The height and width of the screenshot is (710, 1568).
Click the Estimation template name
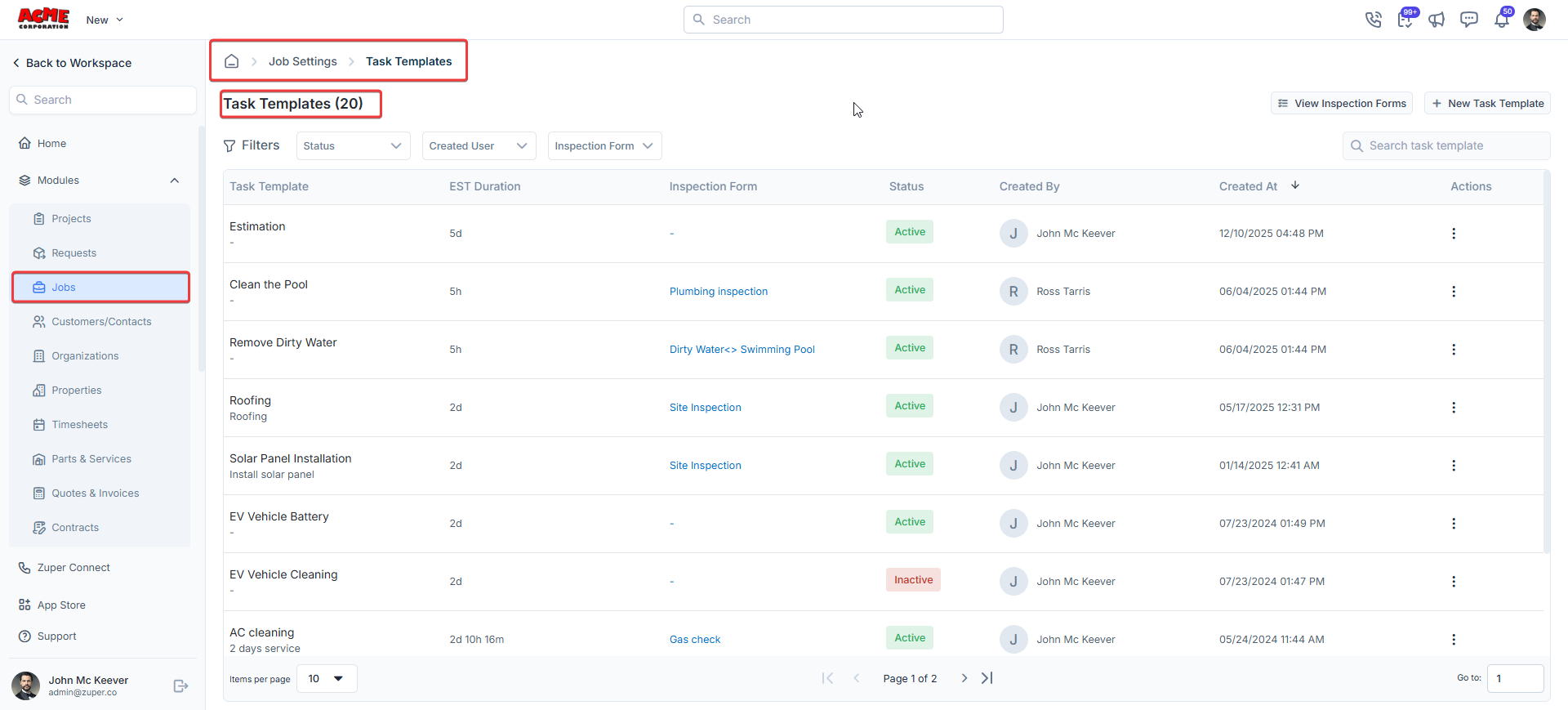pos(257,227)
